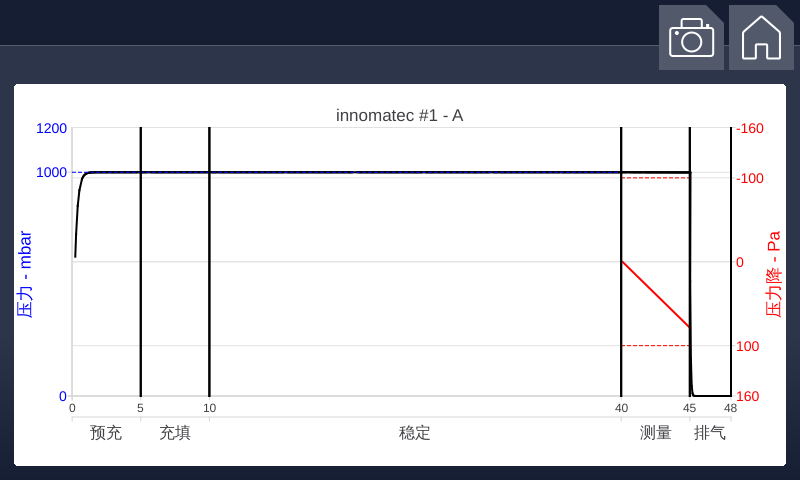Click the 40 second time tick
Image resolution: width=800 pixels, height=480 pixels.
click(621, 408)
